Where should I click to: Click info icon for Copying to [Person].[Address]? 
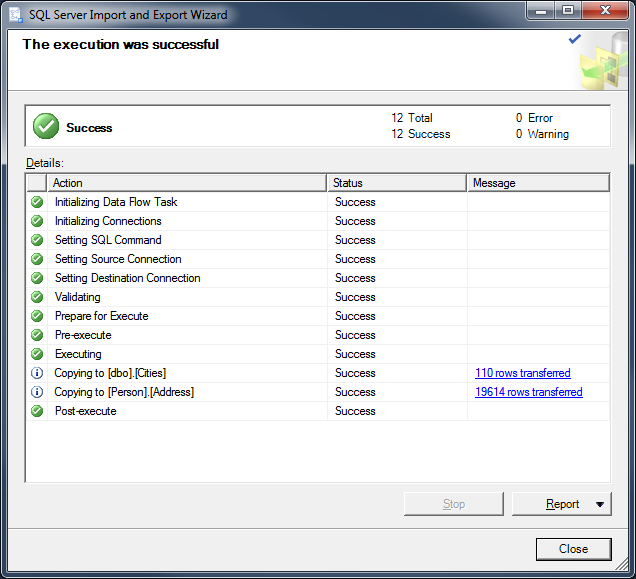click(37, 392)
